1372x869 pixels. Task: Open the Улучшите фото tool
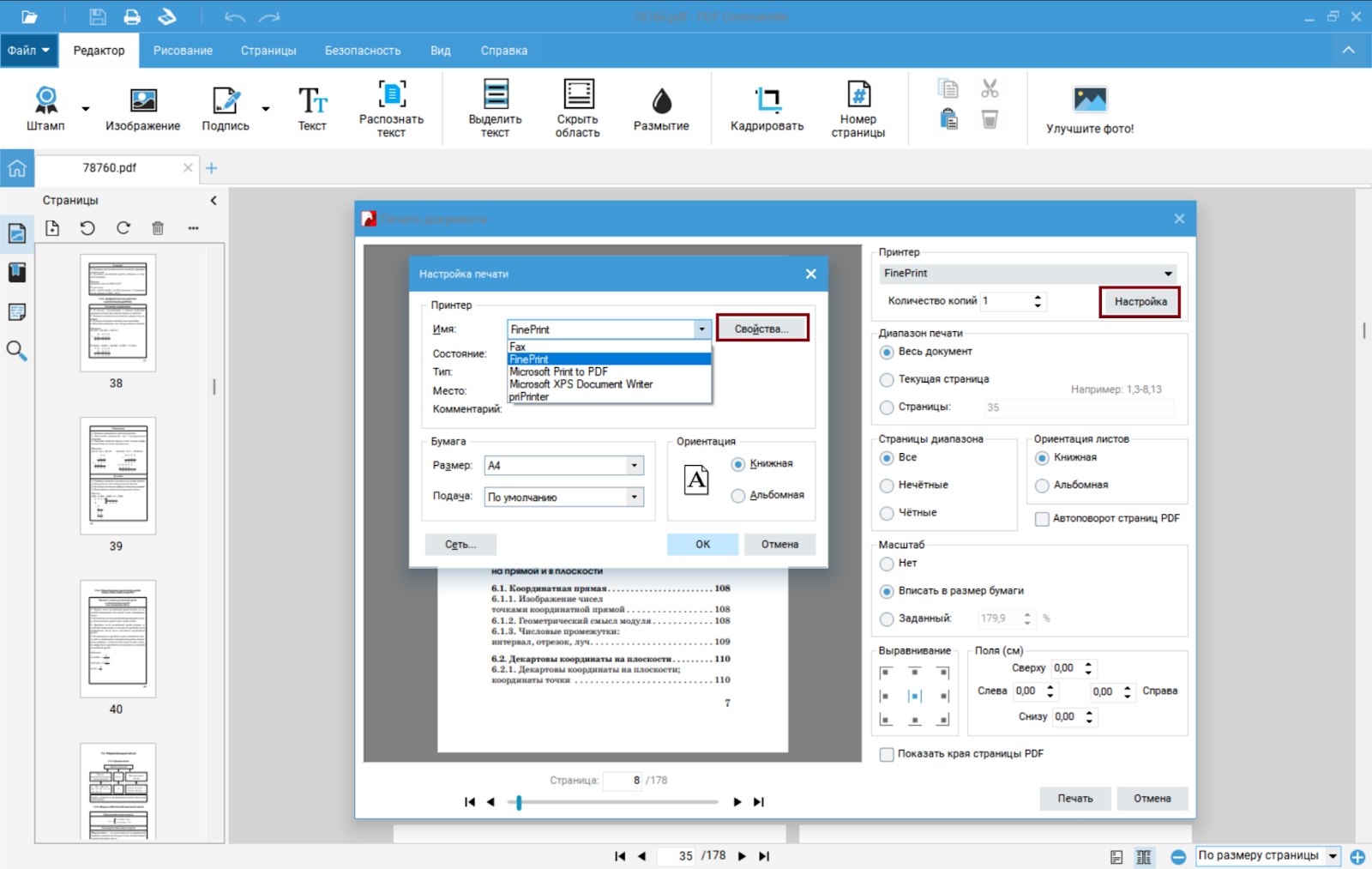(x=1090, y=110)
